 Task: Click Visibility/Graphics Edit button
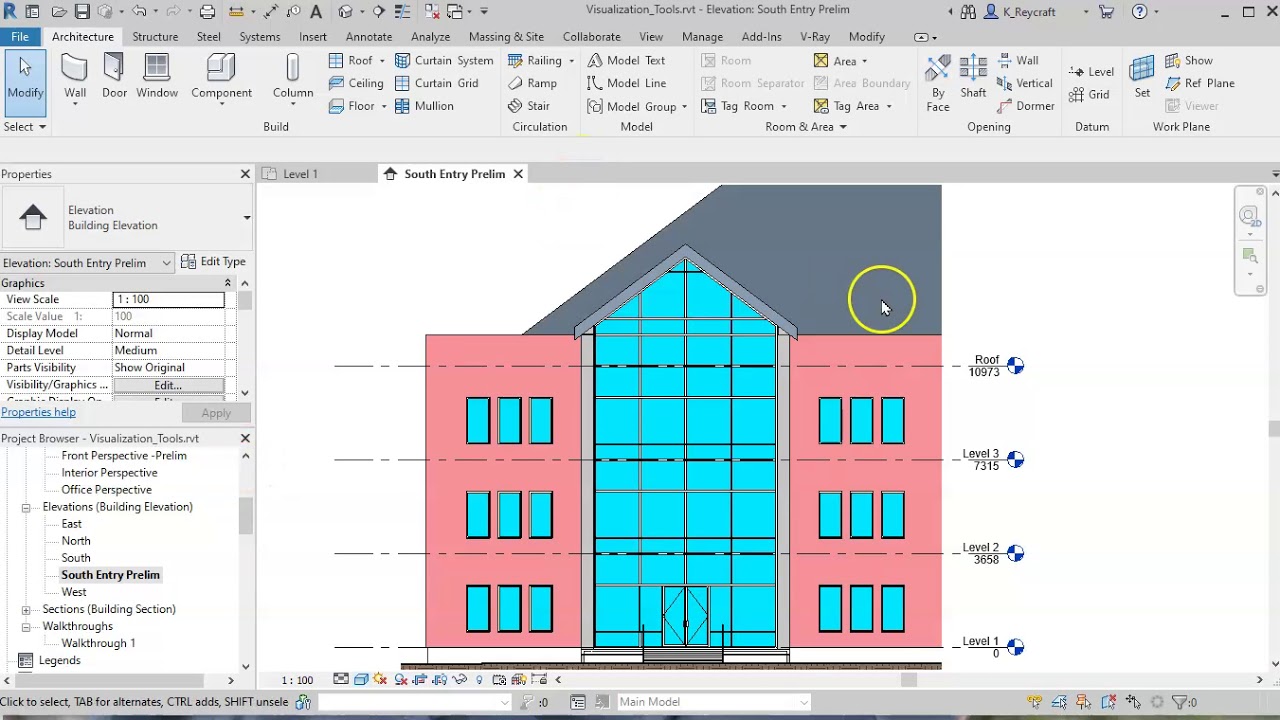pyautogui.click(x=167, y=385)
